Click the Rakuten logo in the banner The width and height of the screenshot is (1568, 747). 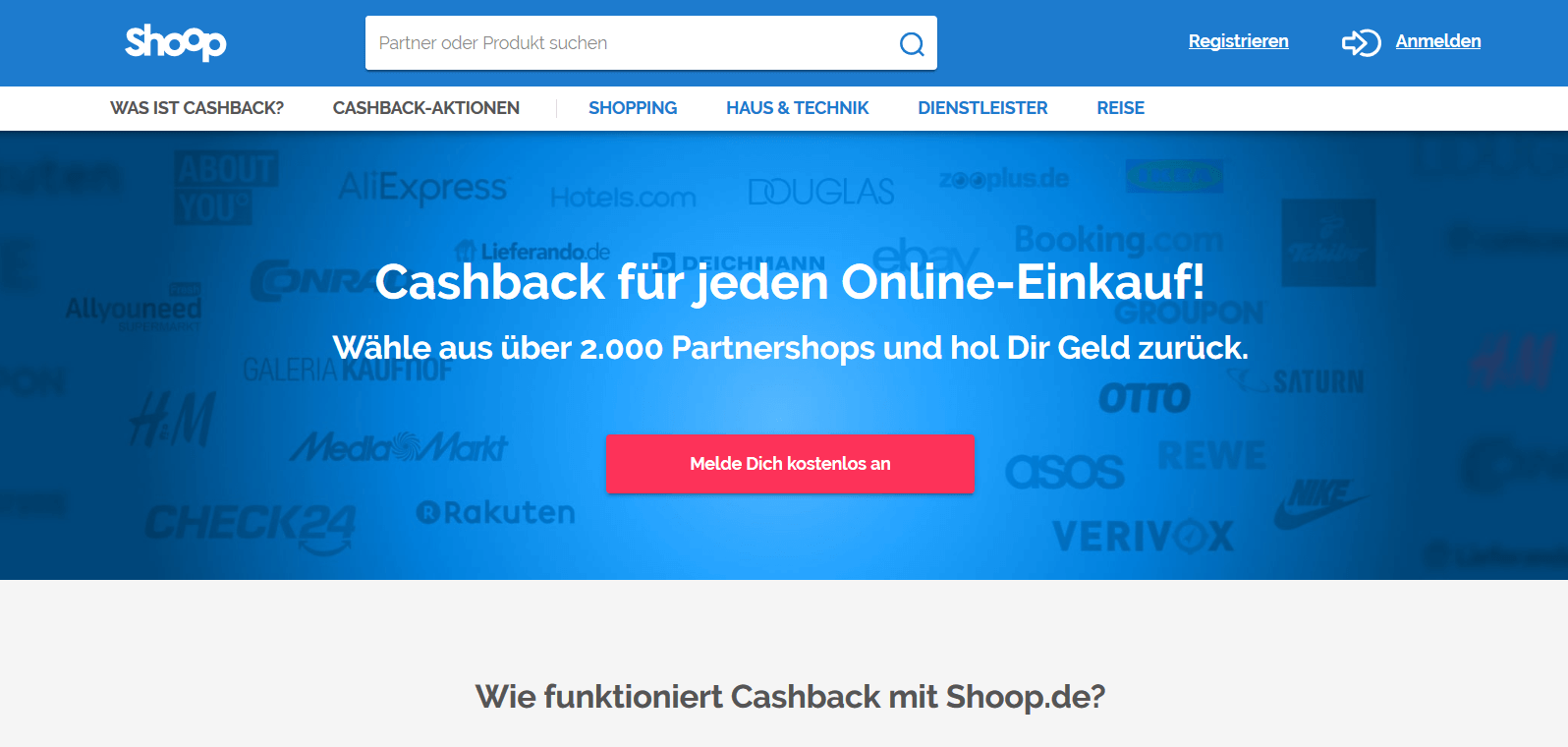pos(495,512)
